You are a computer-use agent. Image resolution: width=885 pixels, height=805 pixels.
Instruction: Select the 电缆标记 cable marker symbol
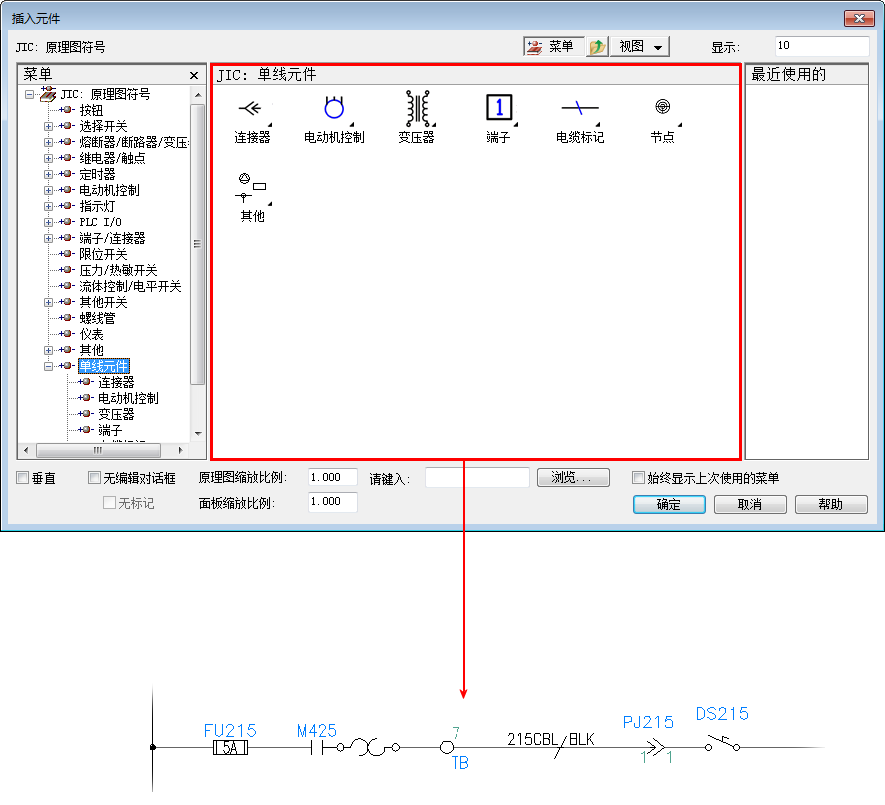(x=580, y=108)
